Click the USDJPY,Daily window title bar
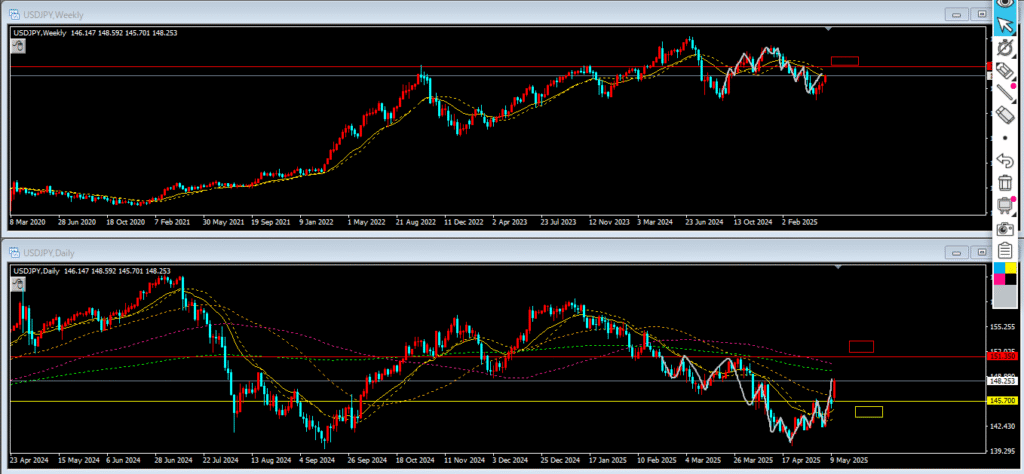This screenshot has width=1024, height=474. click(400, 253)
